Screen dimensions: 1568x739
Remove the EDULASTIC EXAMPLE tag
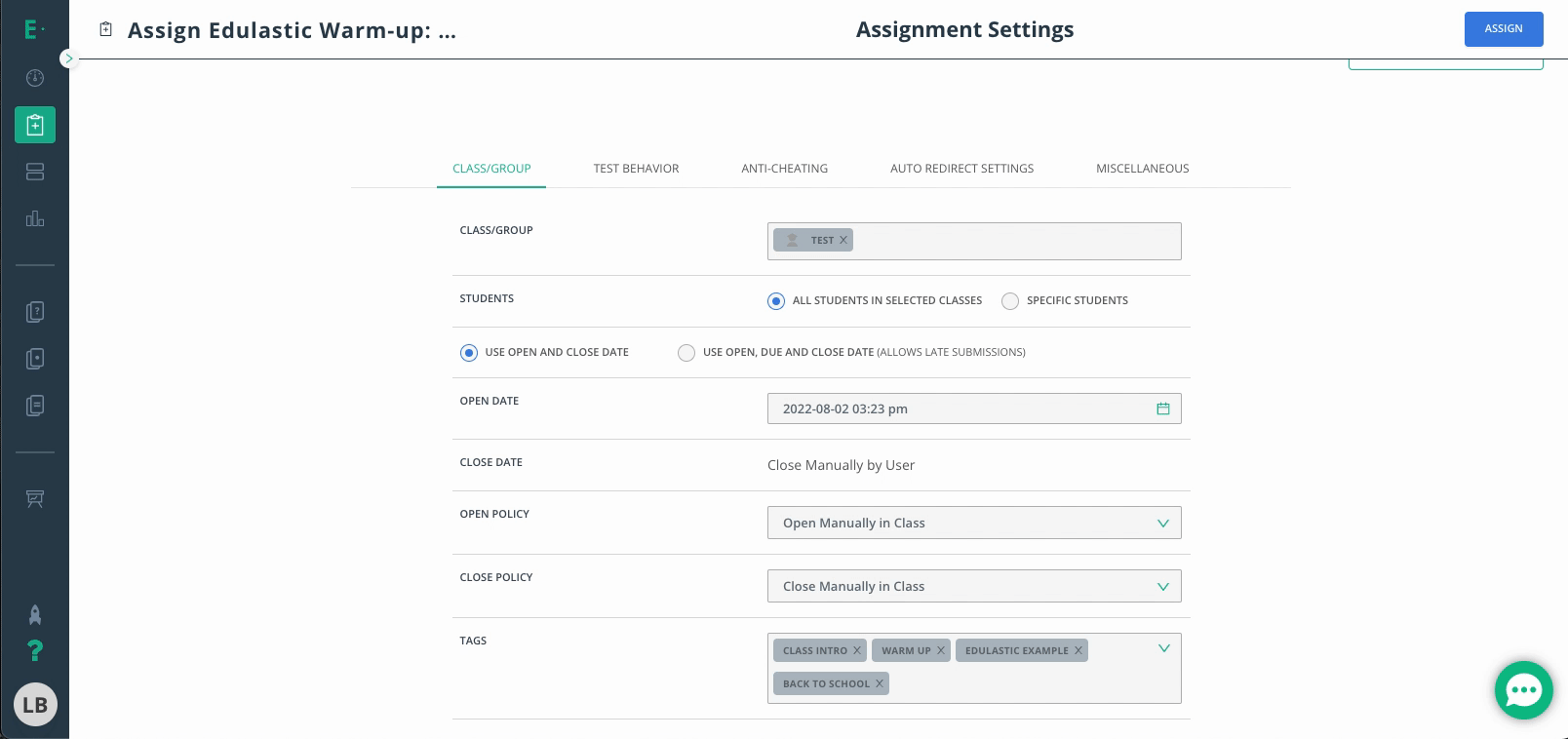1078,650
